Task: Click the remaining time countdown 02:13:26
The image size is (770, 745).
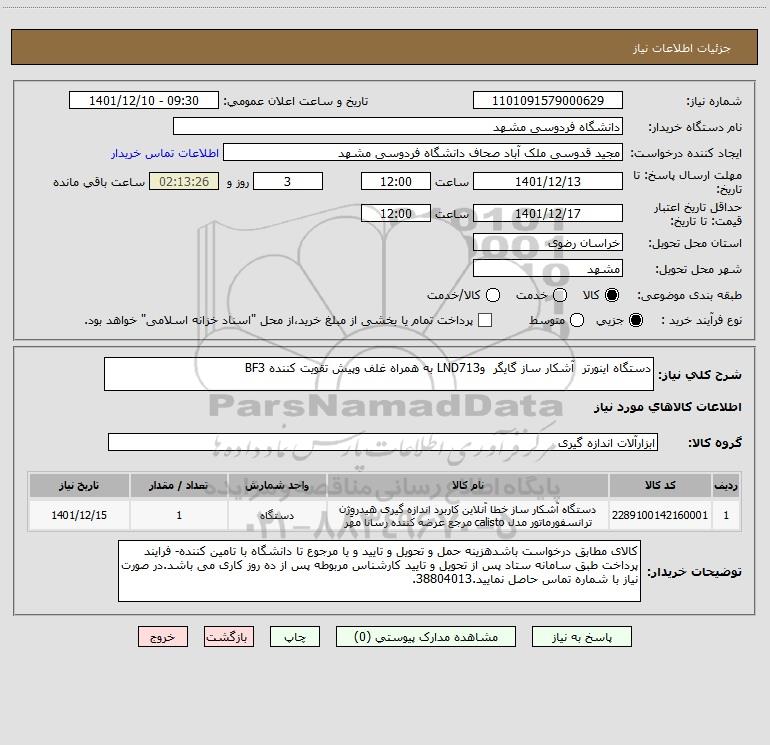Action: (x=184, y=181)
